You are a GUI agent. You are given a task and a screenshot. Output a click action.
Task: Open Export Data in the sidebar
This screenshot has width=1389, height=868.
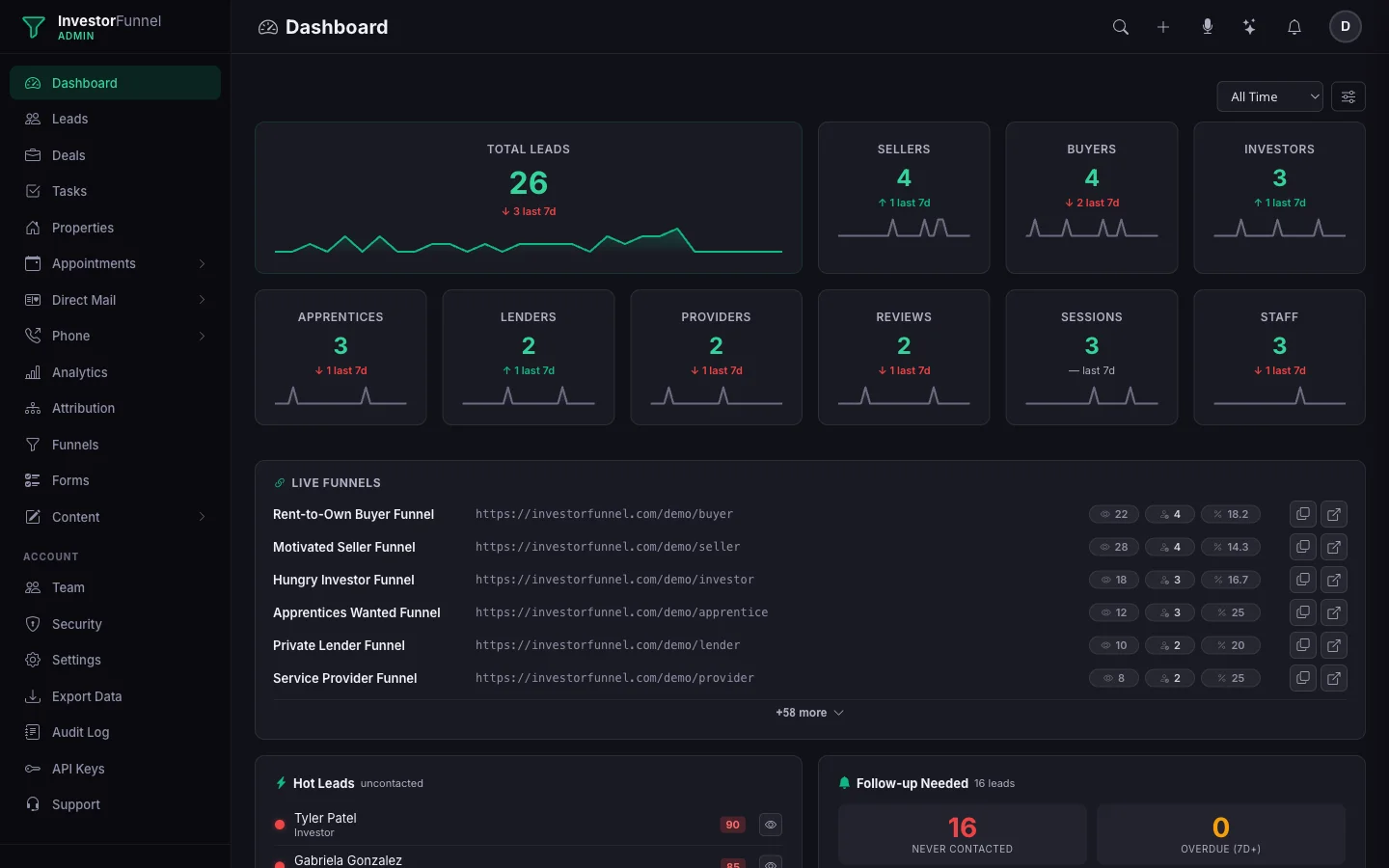pos(115,696)
